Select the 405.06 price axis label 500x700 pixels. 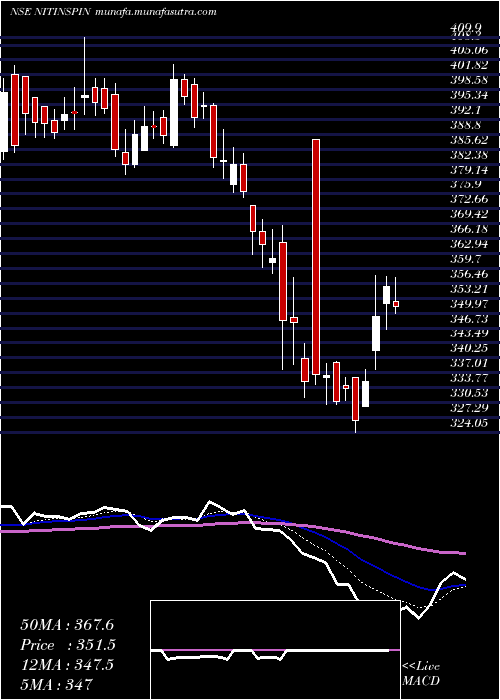coord(469,50)
